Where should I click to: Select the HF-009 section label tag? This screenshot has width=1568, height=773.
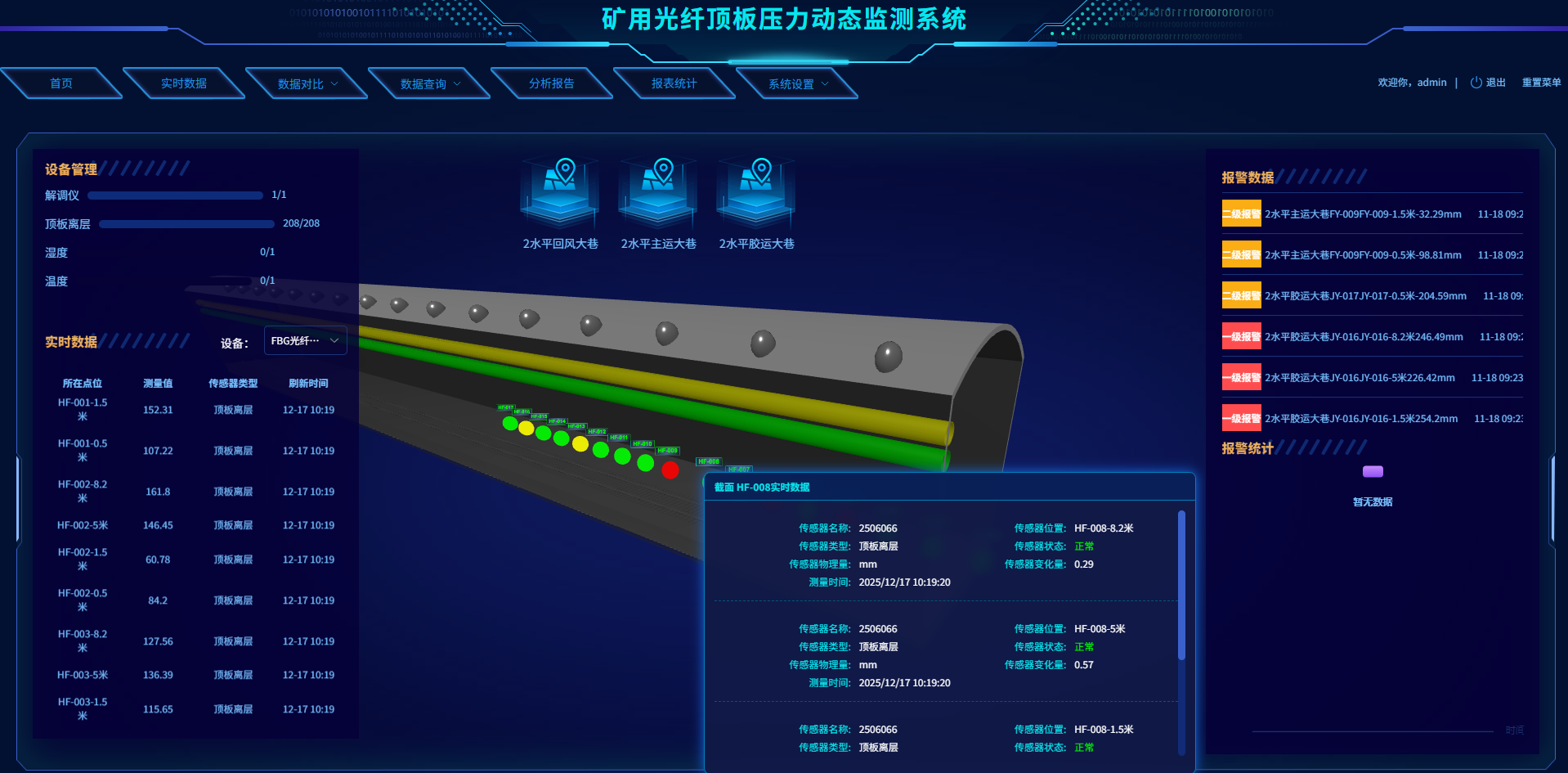point(668,451)
